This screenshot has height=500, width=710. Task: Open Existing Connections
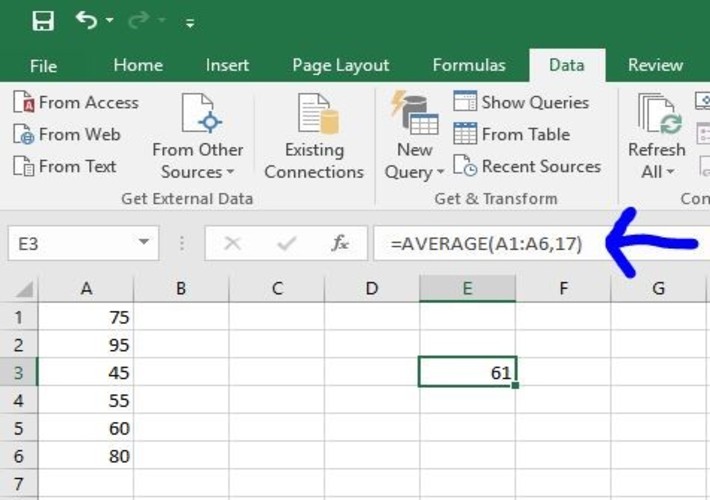coord(314,136)
